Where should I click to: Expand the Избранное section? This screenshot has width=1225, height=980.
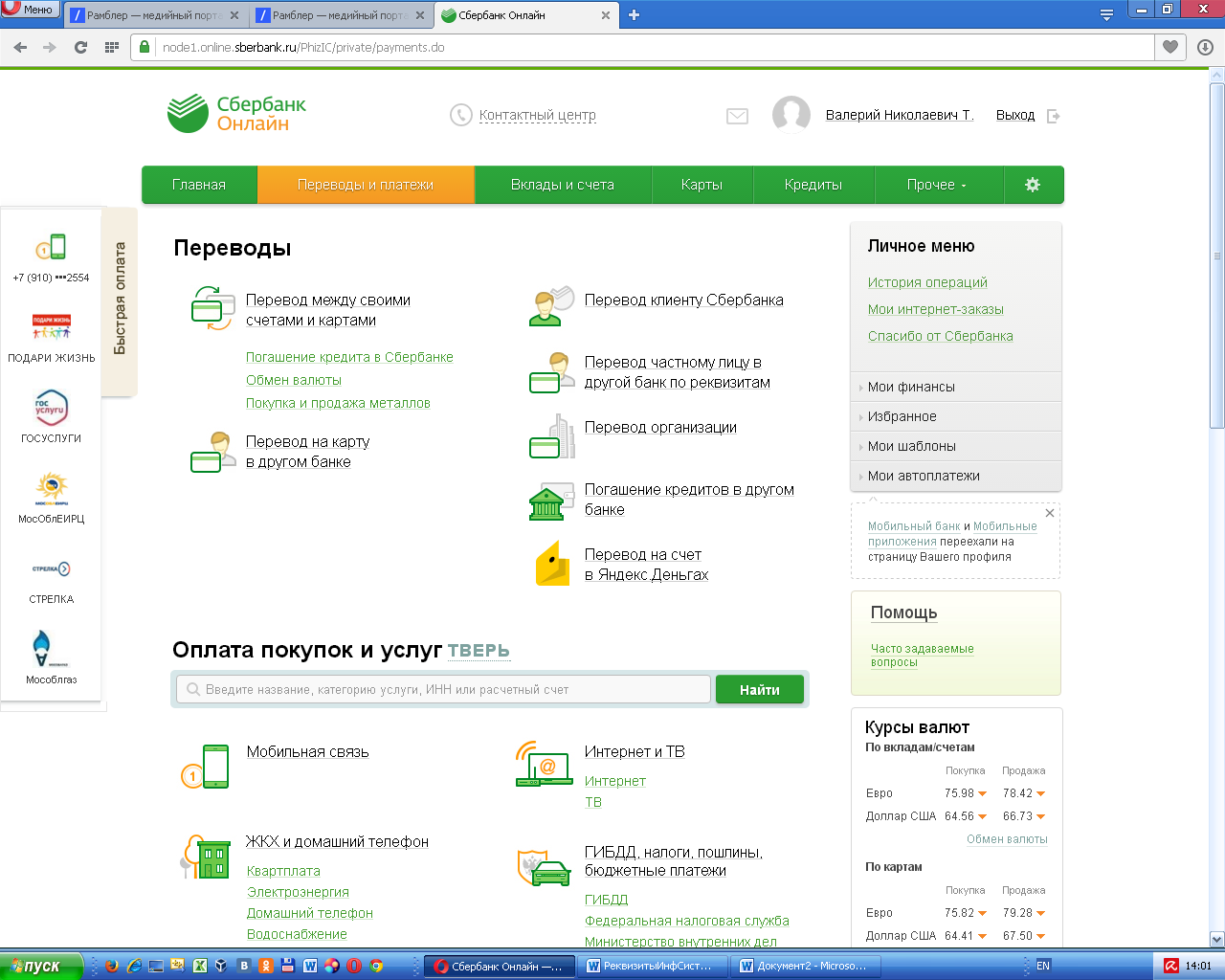(x=955, y=416)
